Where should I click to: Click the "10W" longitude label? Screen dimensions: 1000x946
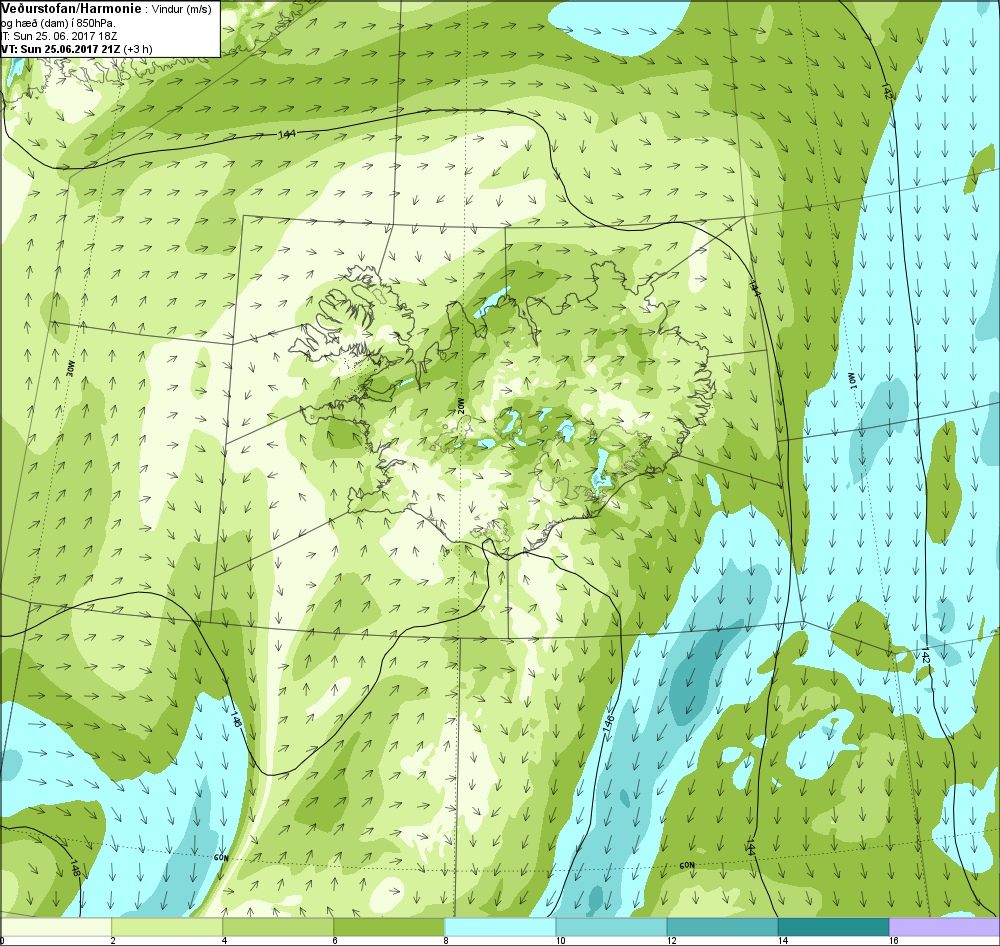[850, 379]
